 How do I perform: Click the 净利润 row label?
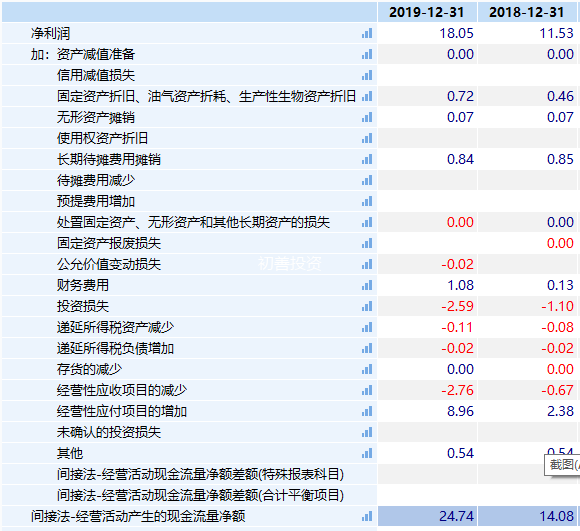[x=50, y=33]
